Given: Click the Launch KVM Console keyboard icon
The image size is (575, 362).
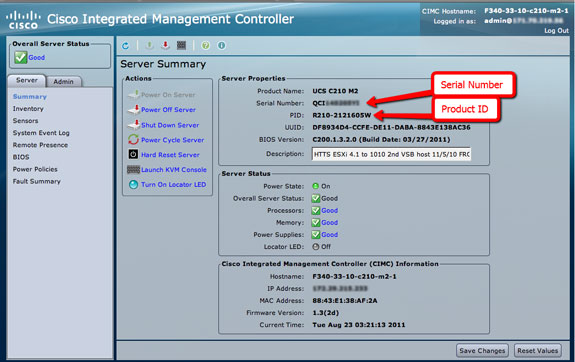Looking at the screenshot, I should click(133, 169).
